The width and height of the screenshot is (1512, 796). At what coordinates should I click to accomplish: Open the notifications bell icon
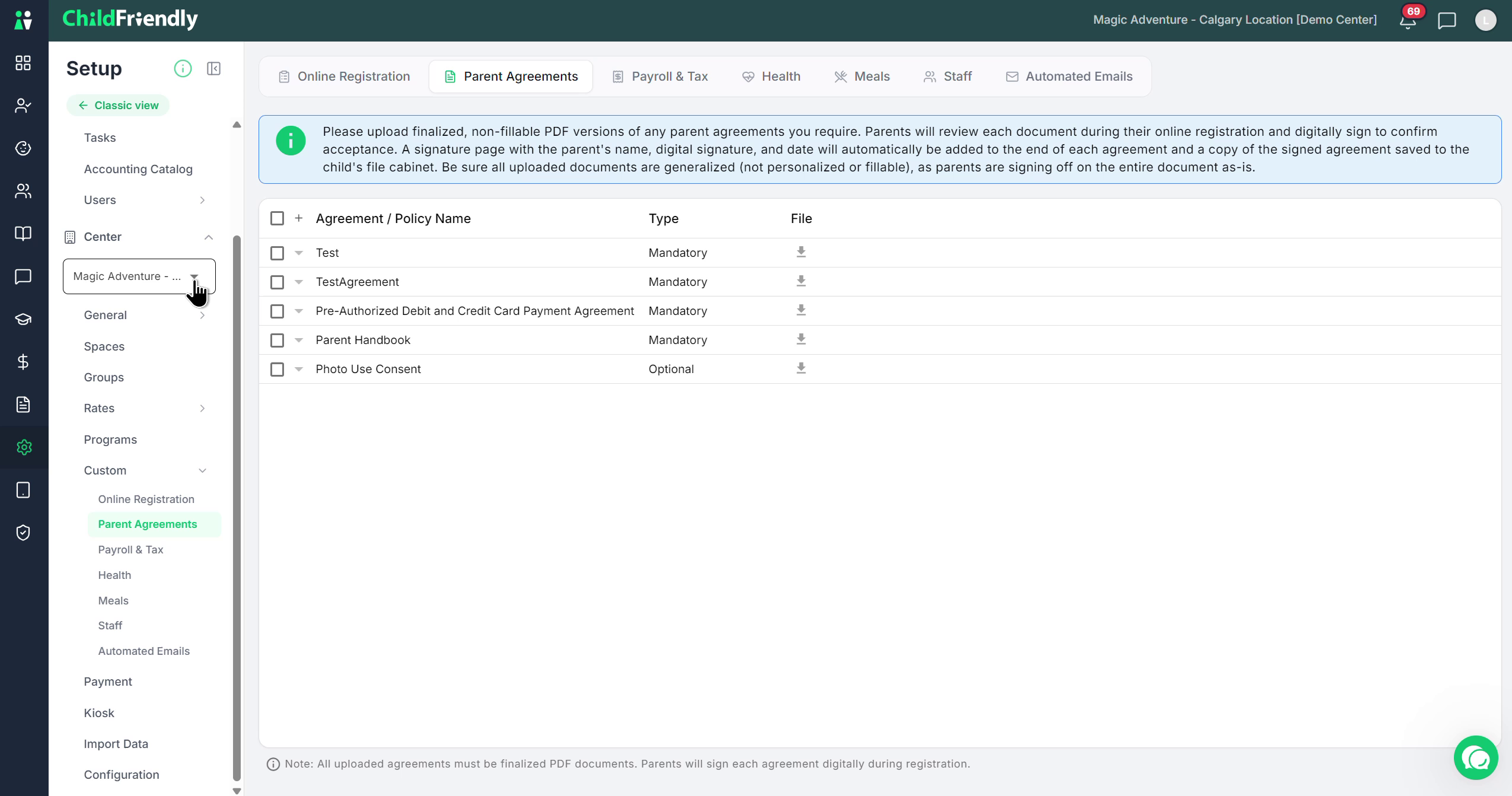[1408, 21]
